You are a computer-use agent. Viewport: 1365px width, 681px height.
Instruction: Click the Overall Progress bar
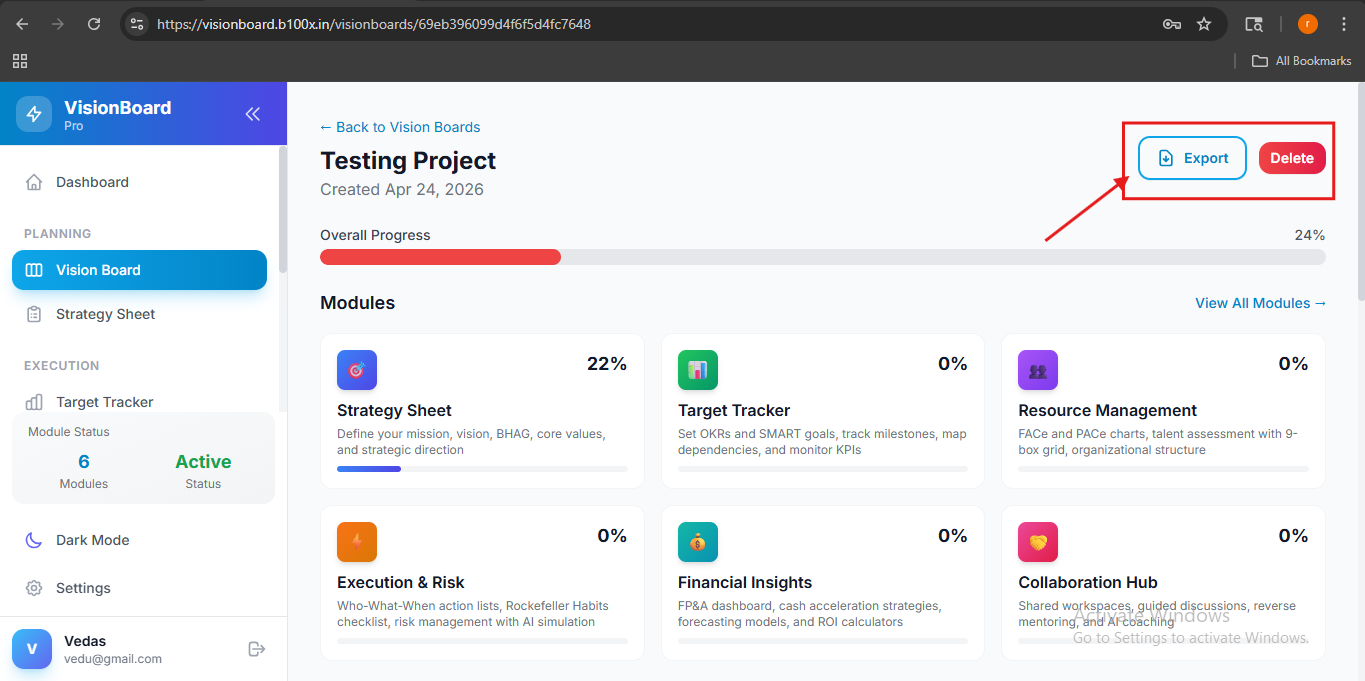point(823,257)
